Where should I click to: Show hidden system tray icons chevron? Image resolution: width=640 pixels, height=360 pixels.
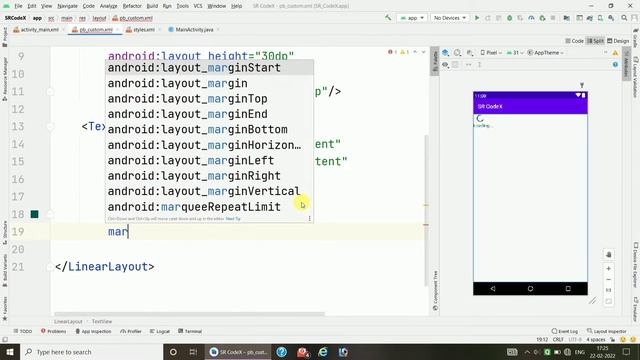[x=527, y=352]
